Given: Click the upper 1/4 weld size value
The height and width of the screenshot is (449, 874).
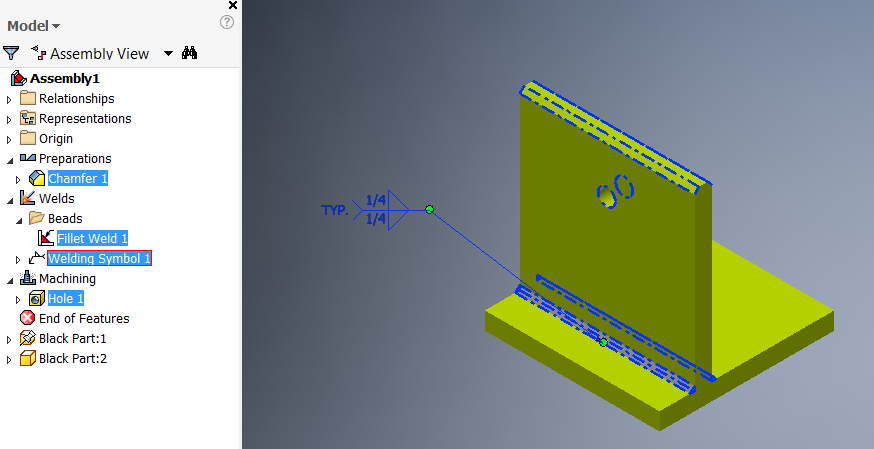Looking at the screenshot, I should pyautogui.click(x=376, y=200).
